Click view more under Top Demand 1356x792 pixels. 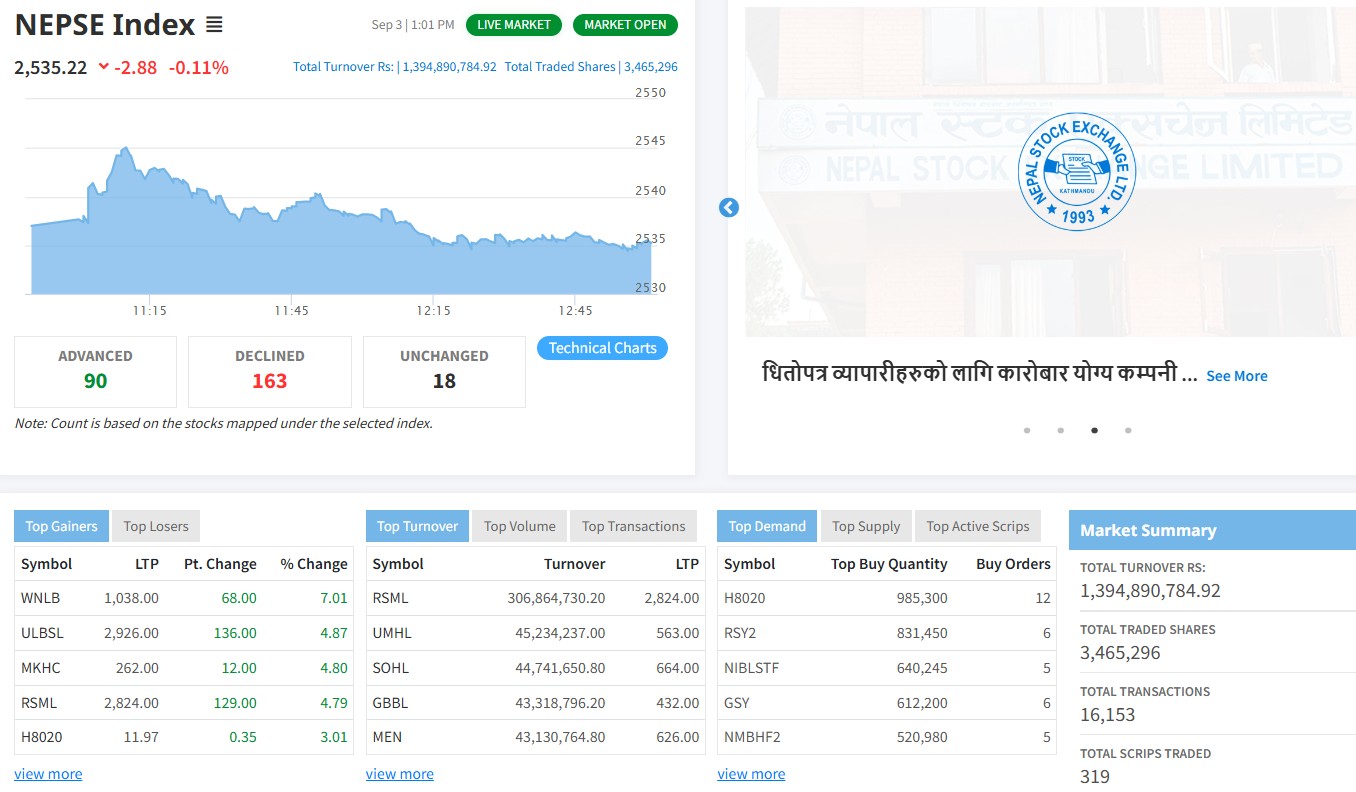pos(751,774)
